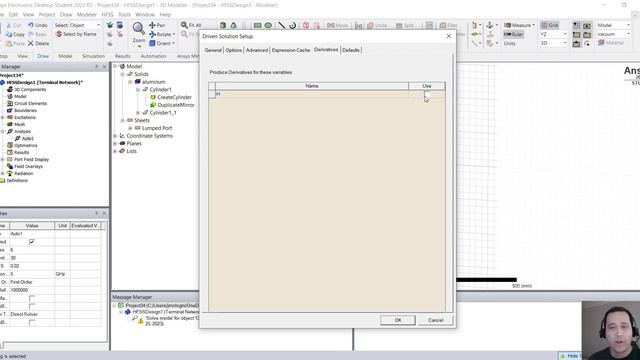640x360 pixels.
Task: Select Field Overlays in the project tree
Action: [28, 167]
